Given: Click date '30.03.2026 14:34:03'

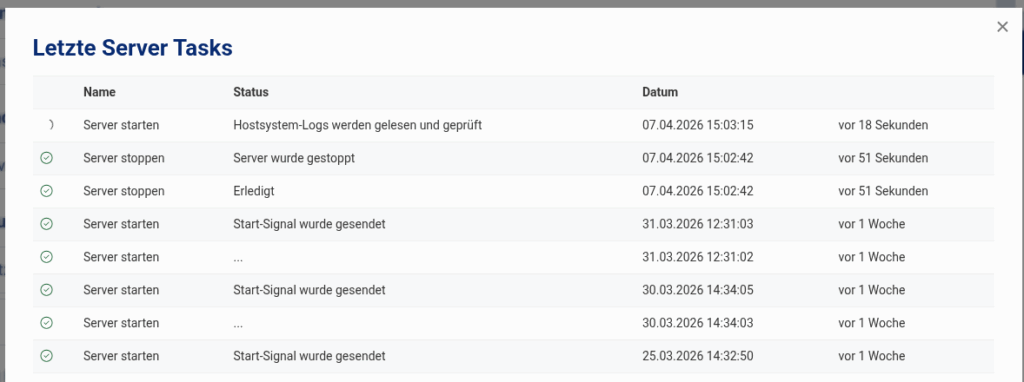Looking at the screenshot, I should point(697,323).
